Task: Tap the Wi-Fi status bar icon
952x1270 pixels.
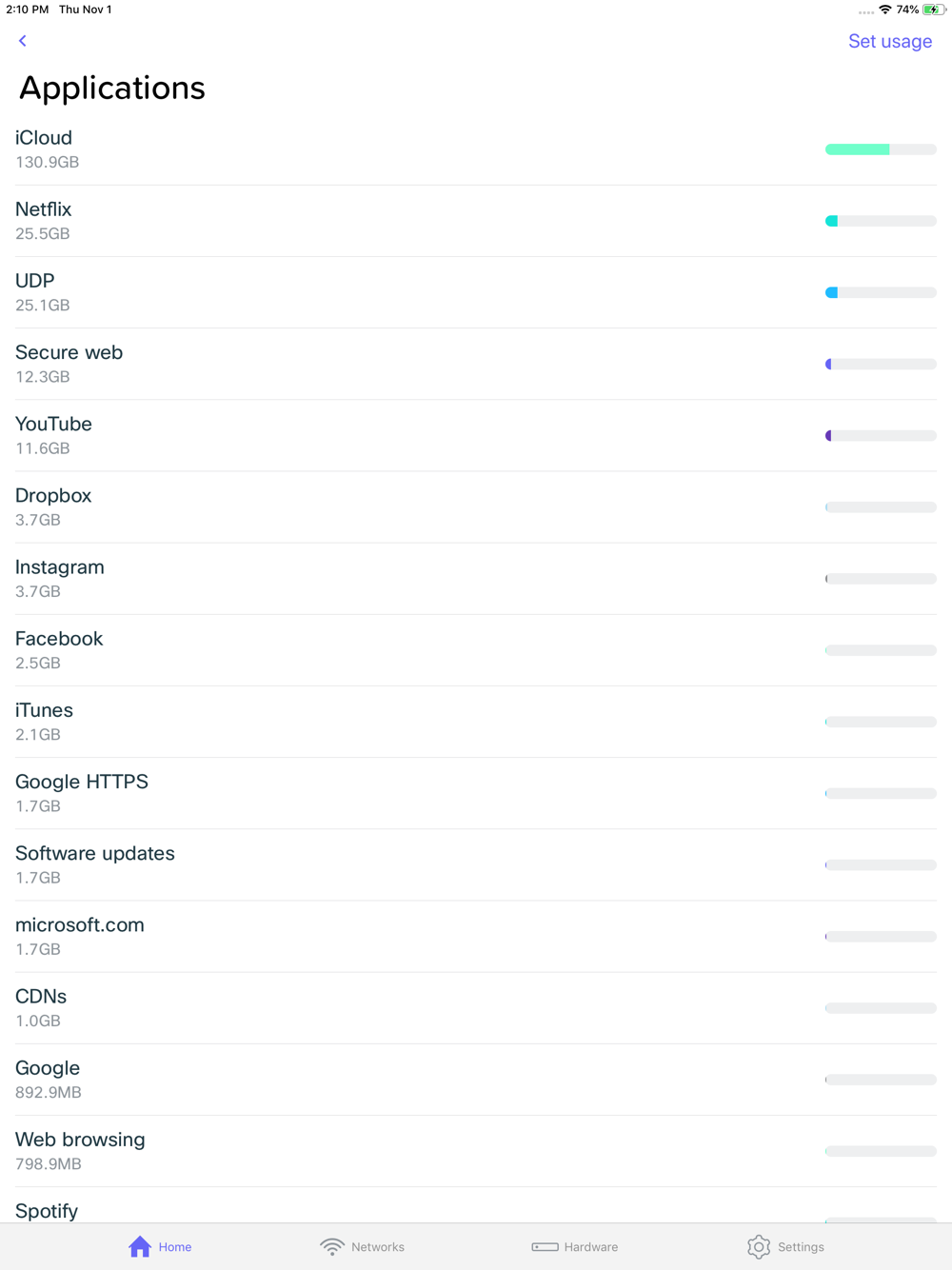Action: [885, 10]
